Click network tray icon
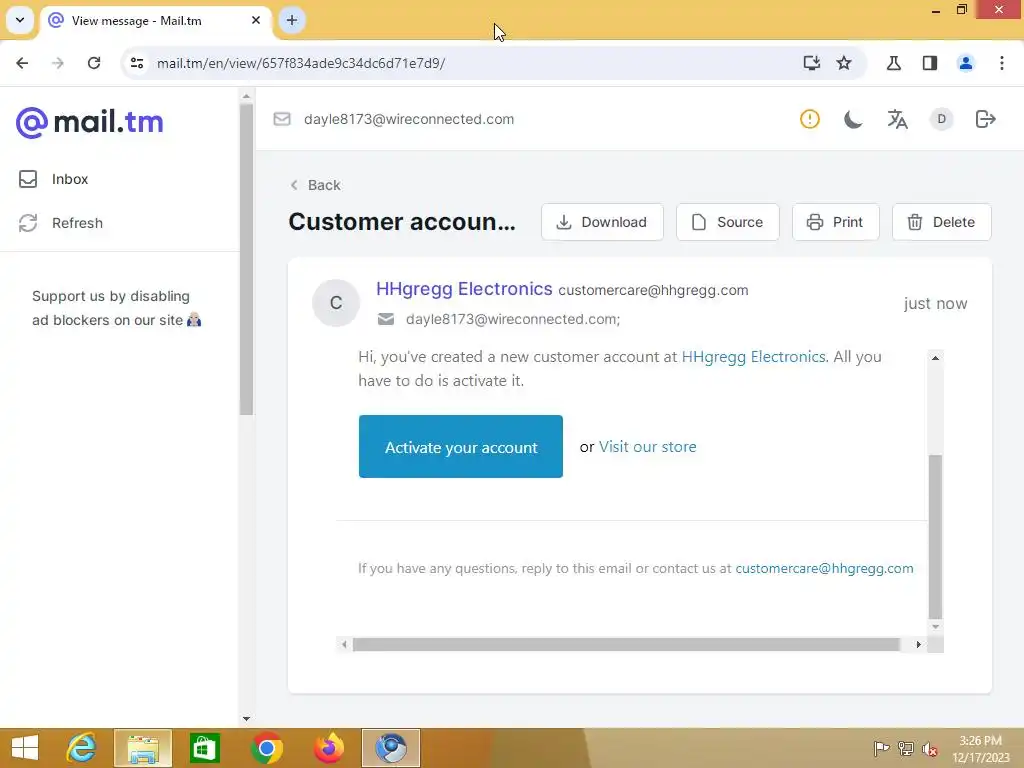1024x768 pixels. click(906, 749)
